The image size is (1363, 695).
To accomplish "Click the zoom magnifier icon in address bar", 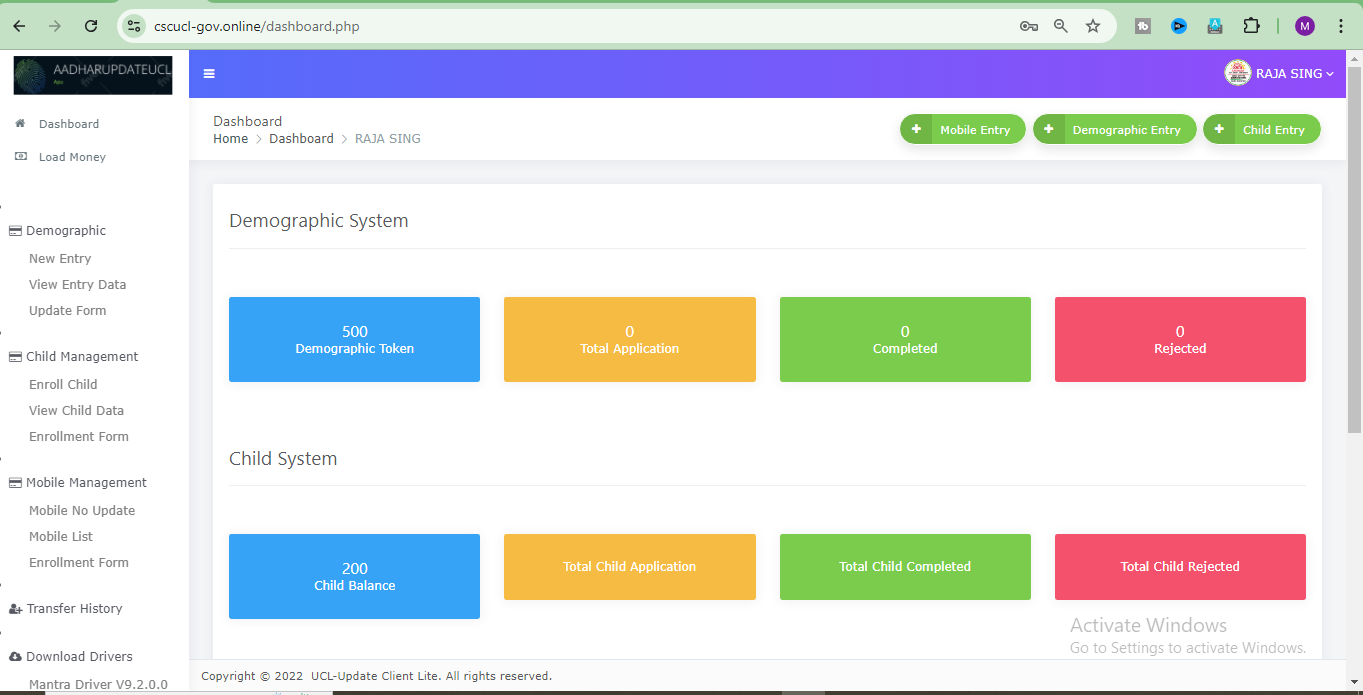I will [x=1061, y=26].
